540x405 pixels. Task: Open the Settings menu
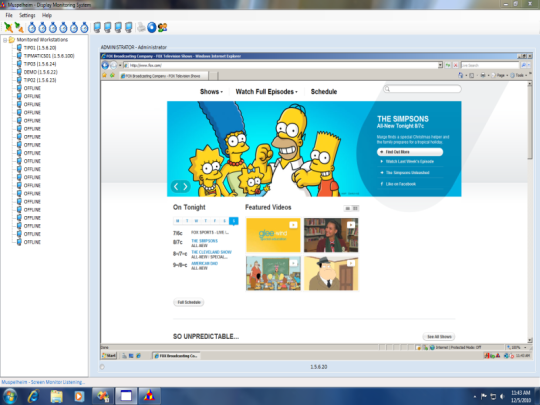(27, 15)
